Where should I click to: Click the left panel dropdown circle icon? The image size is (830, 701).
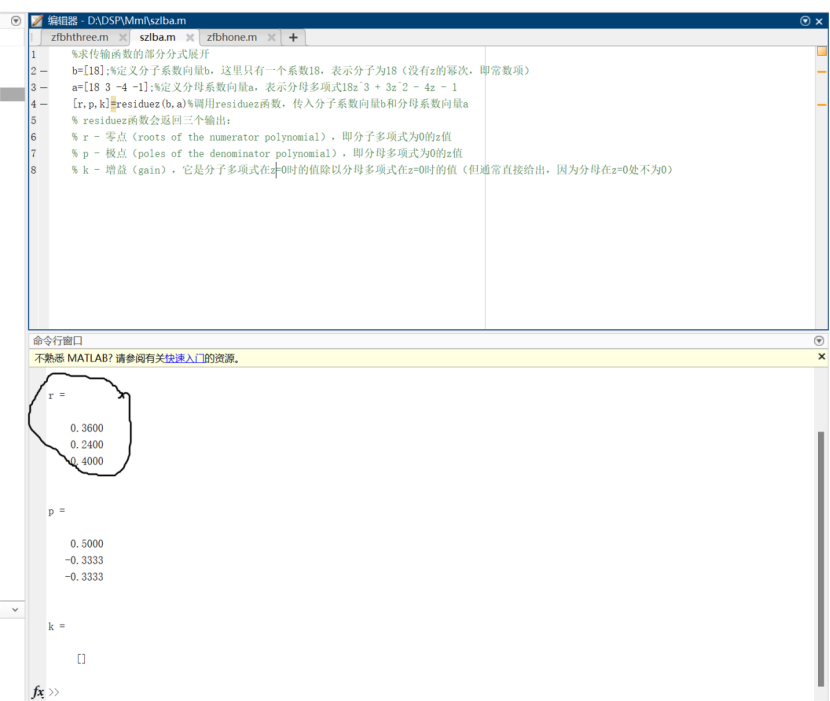coord(16,21)
